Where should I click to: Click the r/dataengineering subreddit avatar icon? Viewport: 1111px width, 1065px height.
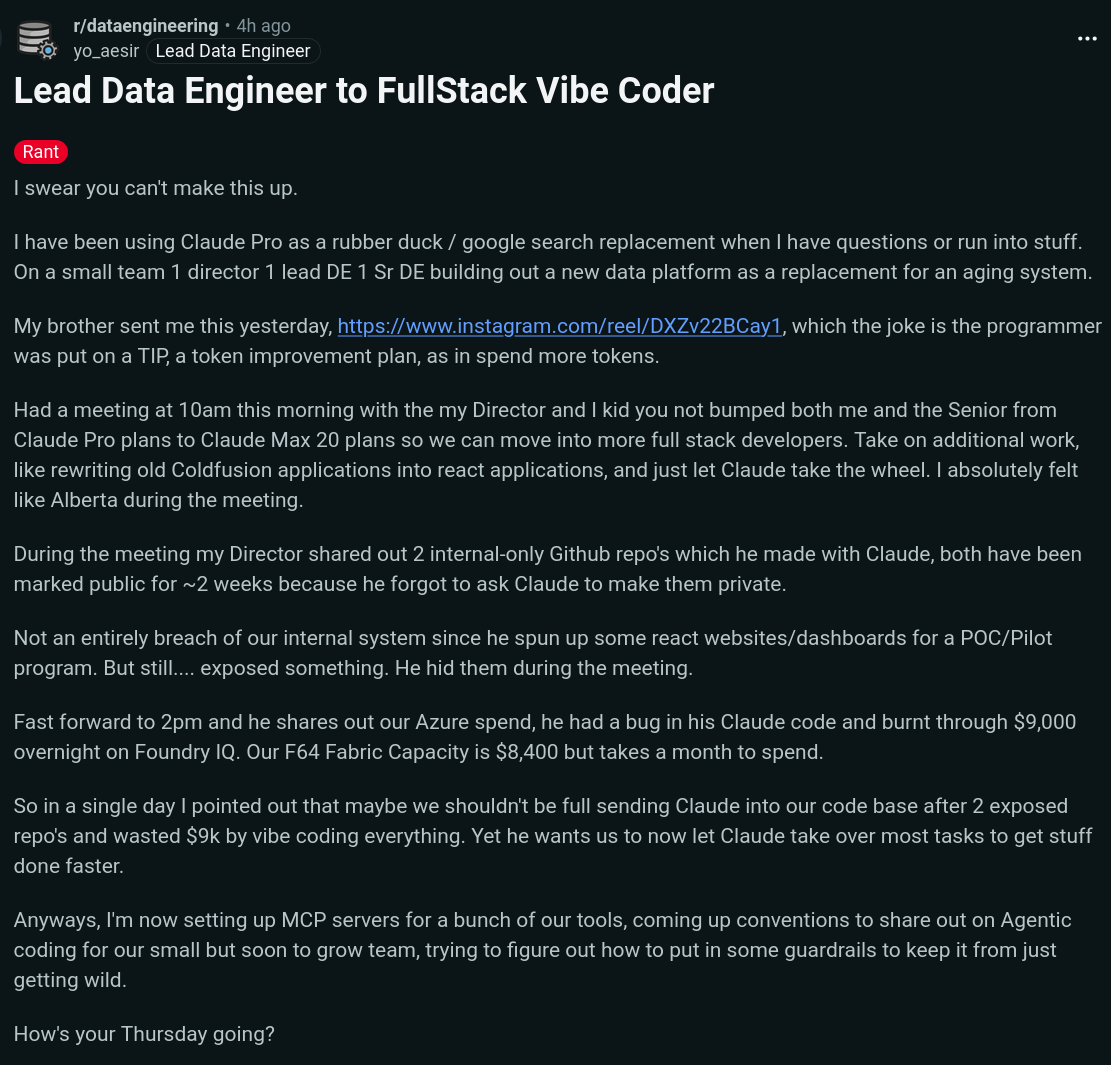point(36,38)
